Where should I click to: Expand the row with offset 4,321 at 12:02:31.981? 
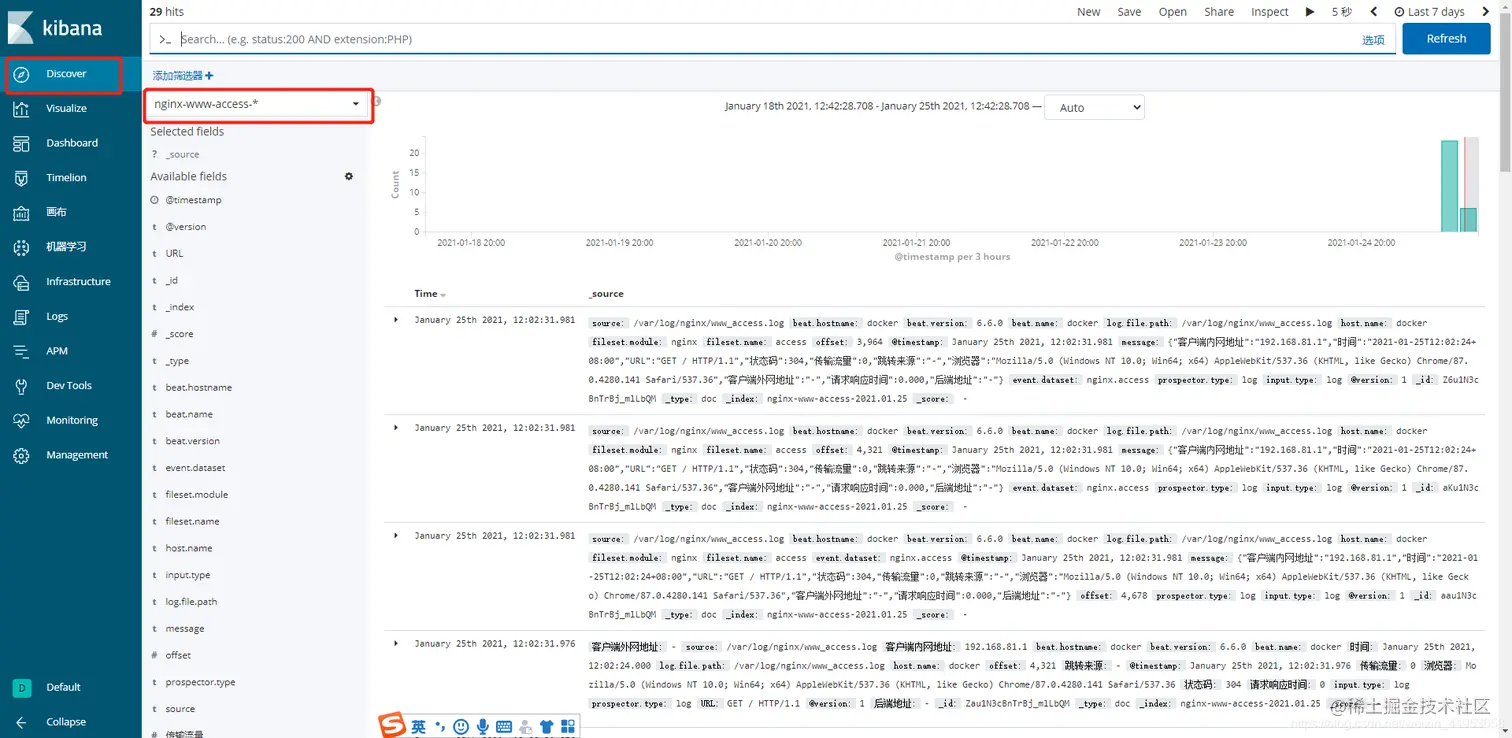point(396,427)
